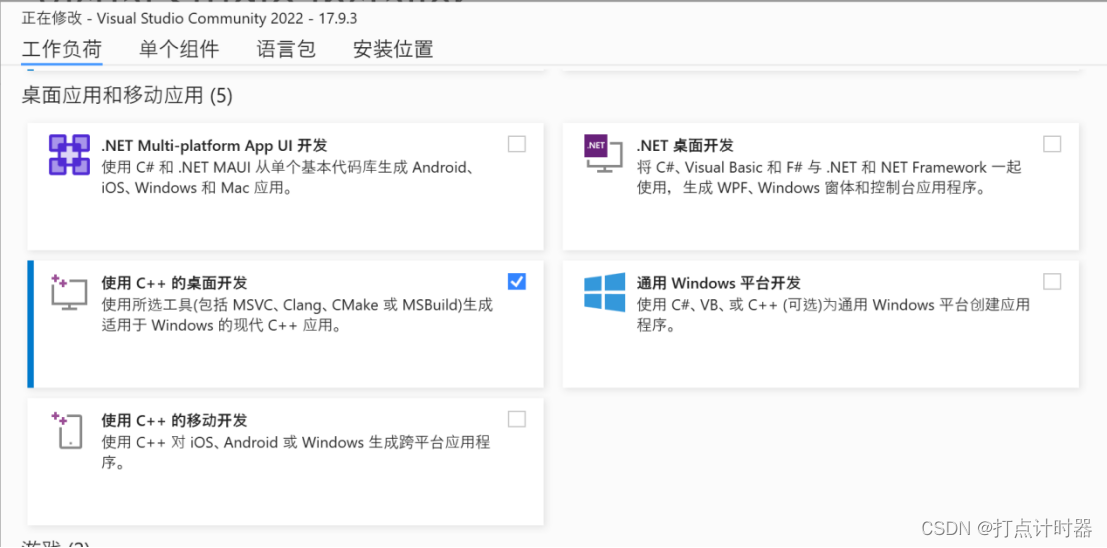
Task: Click the .NET Multi-platform App UI purple icon
Action: [69, 155]
